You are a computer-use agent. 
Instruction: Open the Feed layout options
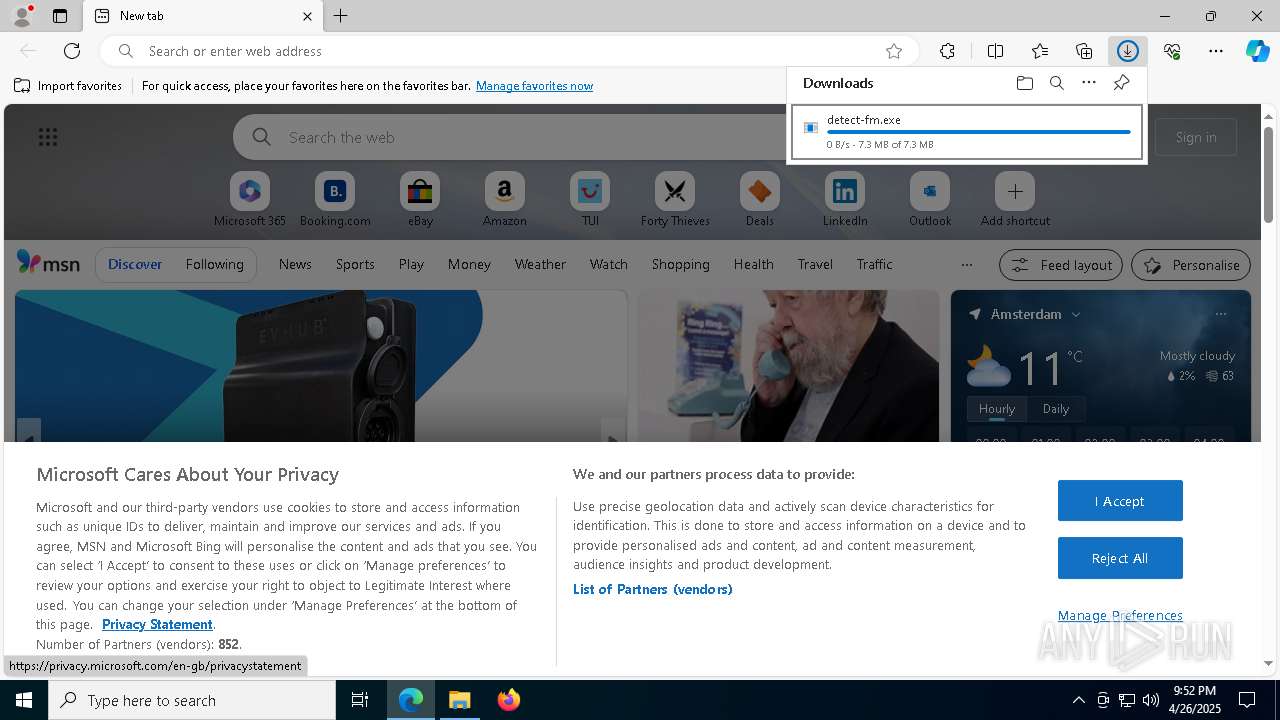tap(1061, 265)
